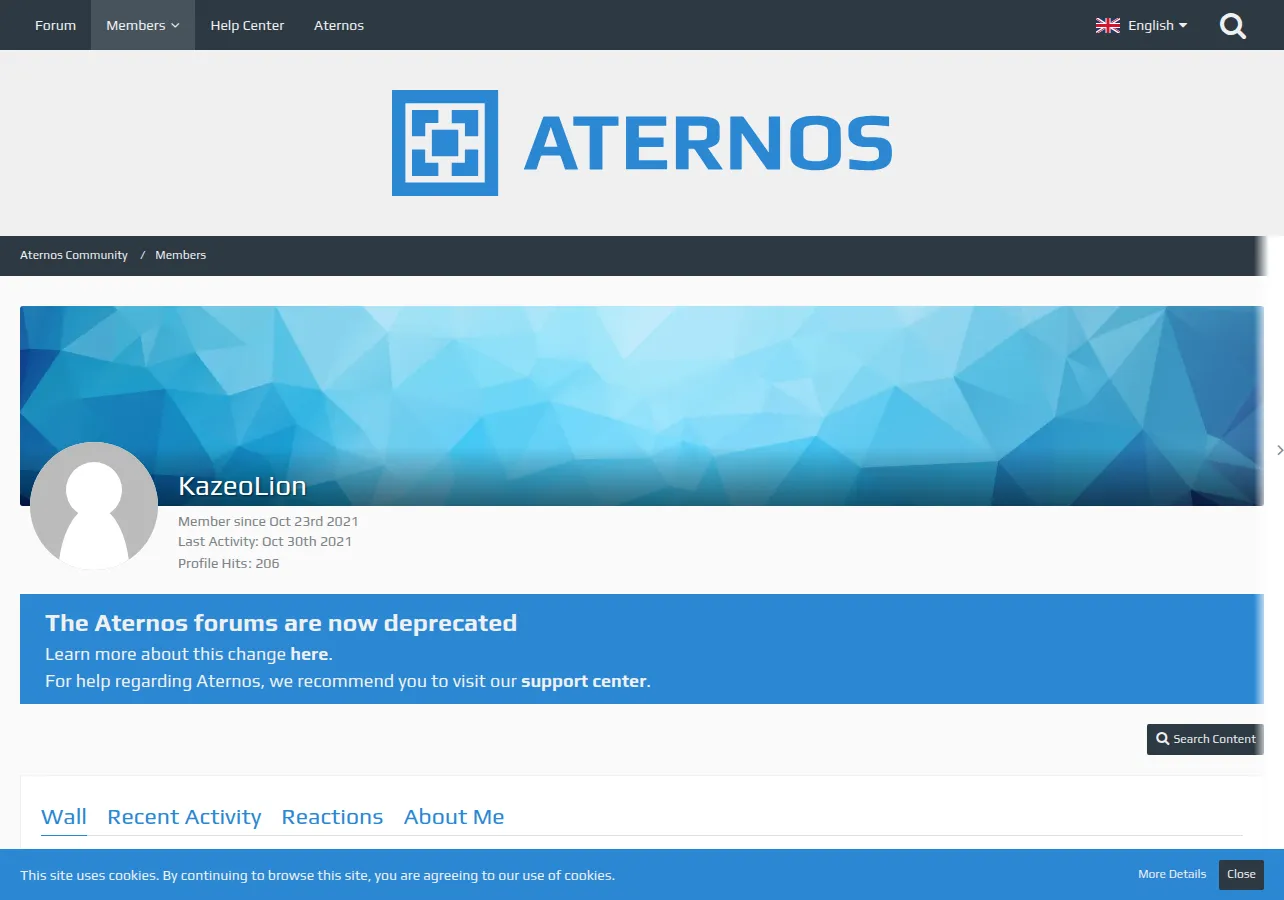This screenshot has height=900, width=1284.
Task: Switch to the Wall tab
Action: click(64, 817)
